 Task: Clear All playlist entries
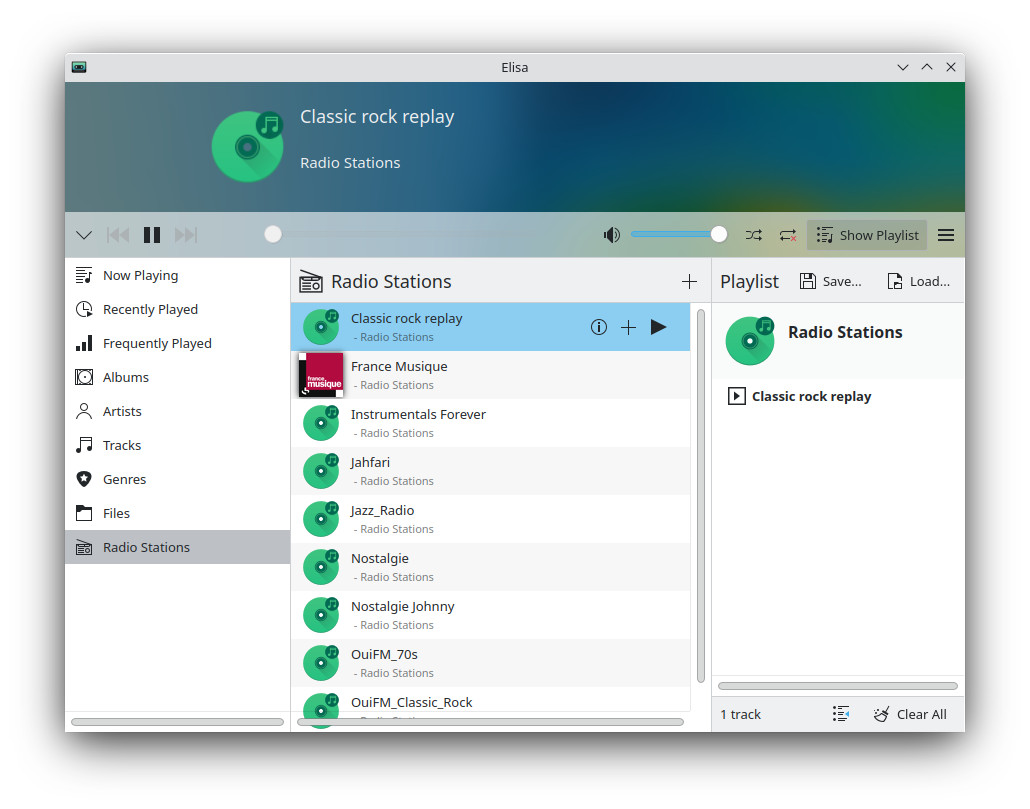(x=910, y=714)
